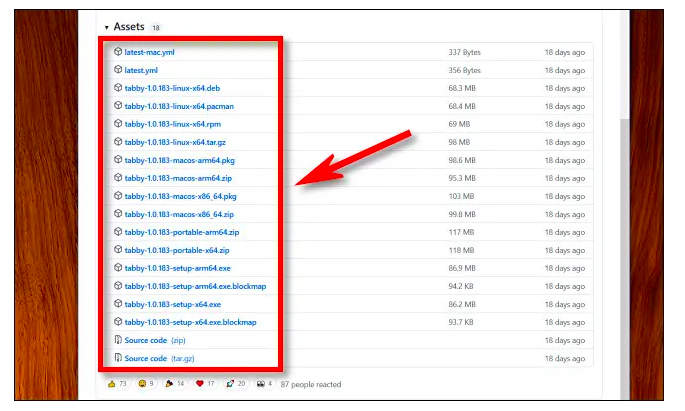This screenshot has width=685, height=411.
Task: Open tabby-1.0.183-setup-arm64.exe.blockmap link
Action: pyautogui.click(x=195, y=287)
